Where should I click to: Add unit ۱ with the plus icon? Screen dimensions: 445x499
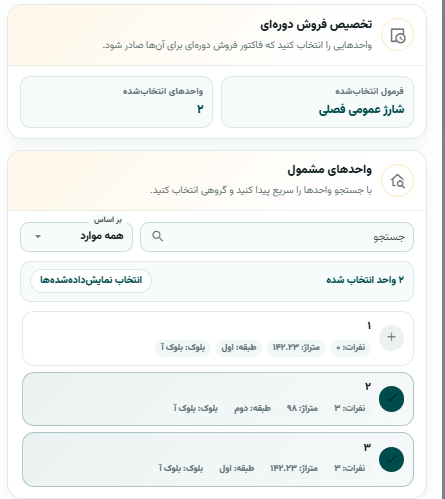pyautogui.click(x=391, y=337)
